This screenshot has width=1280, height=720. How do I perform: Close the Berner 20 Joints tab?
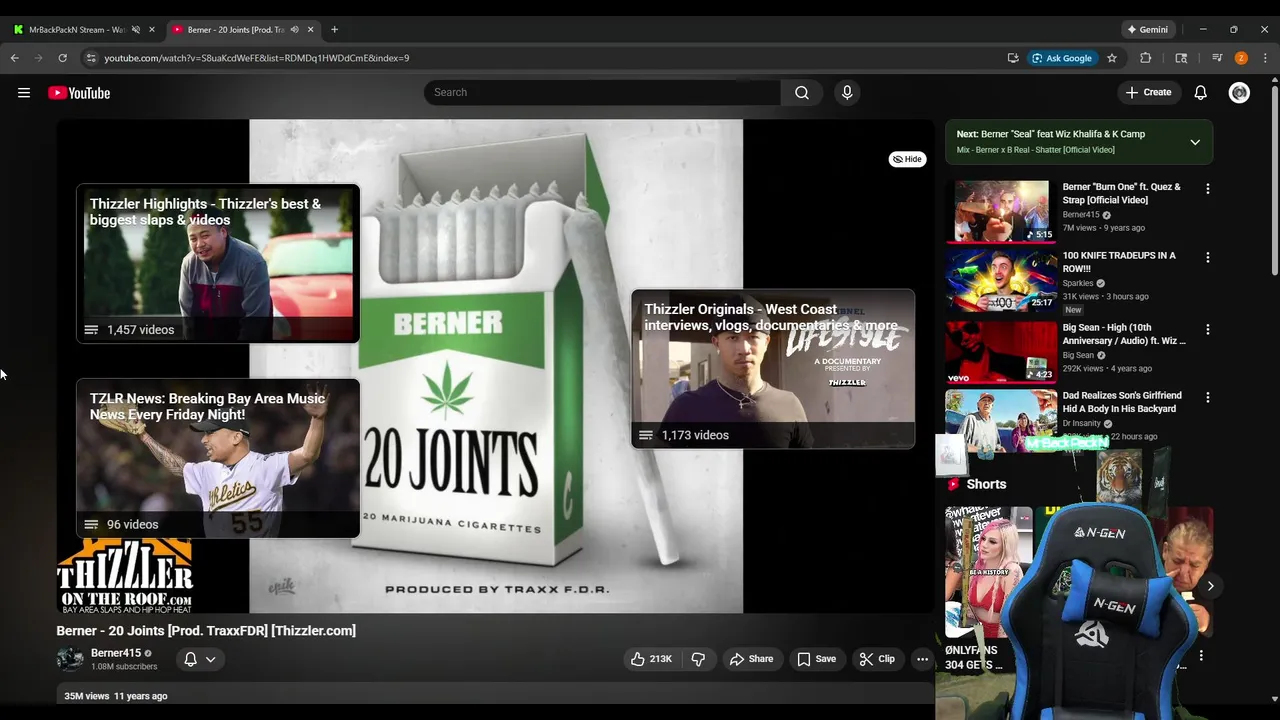tap(310, 30)
